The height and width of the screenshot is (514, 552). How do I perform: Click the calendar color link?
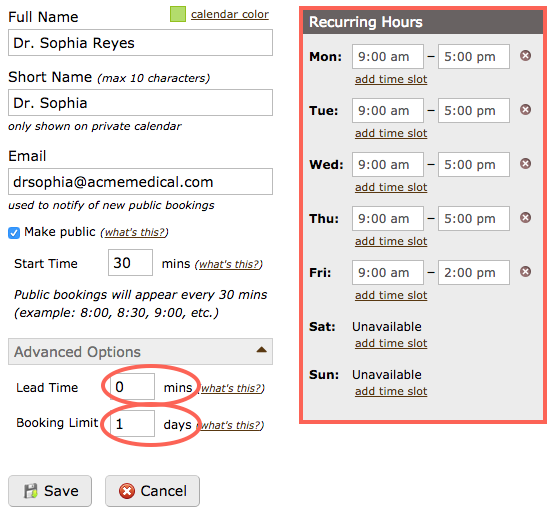click(x=230, y=14)
